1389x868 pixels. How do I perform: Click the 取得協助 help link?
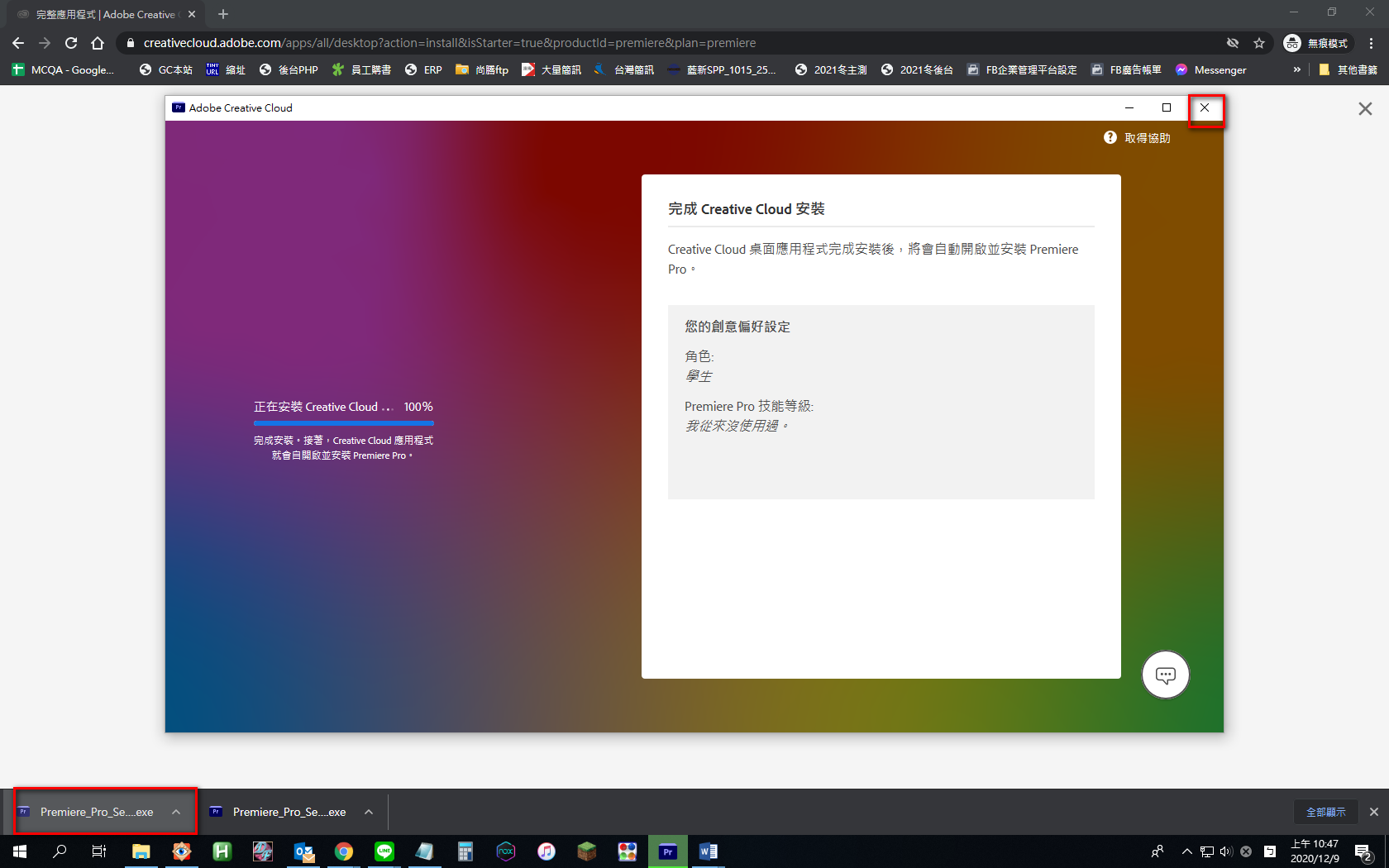(x=1147, y=138)
